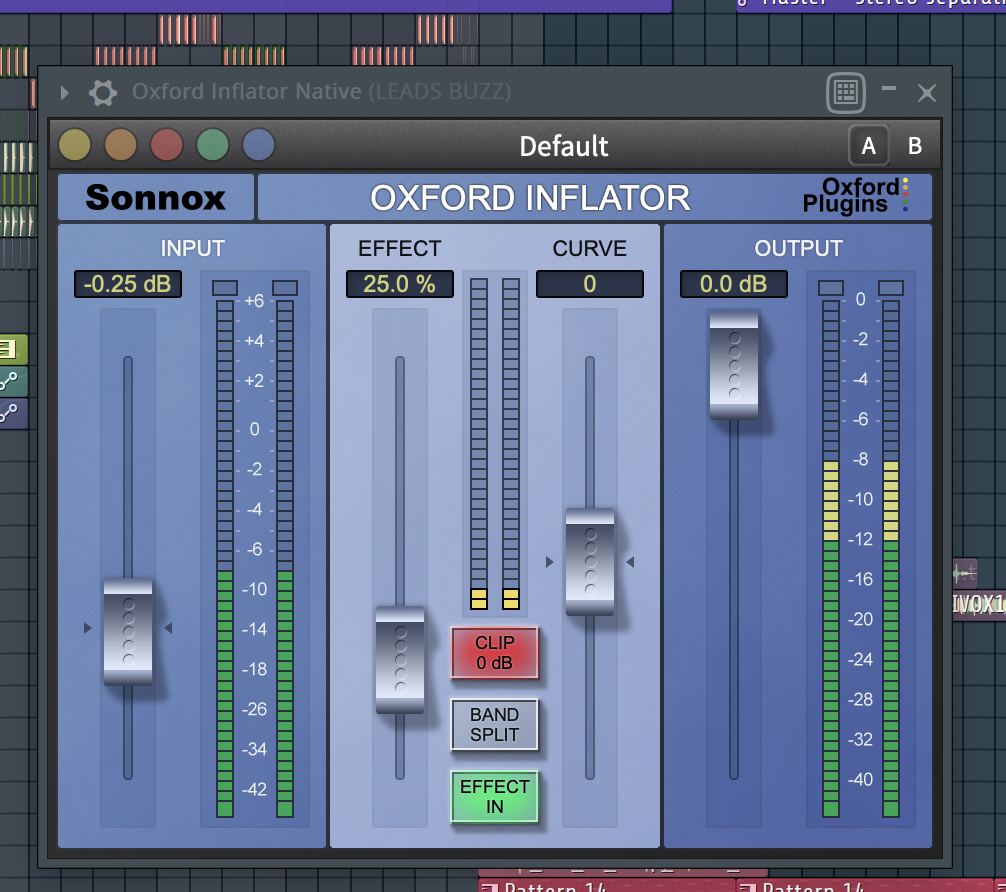
Task: Toggle the BAND SPLIT button
Action: 494,725
